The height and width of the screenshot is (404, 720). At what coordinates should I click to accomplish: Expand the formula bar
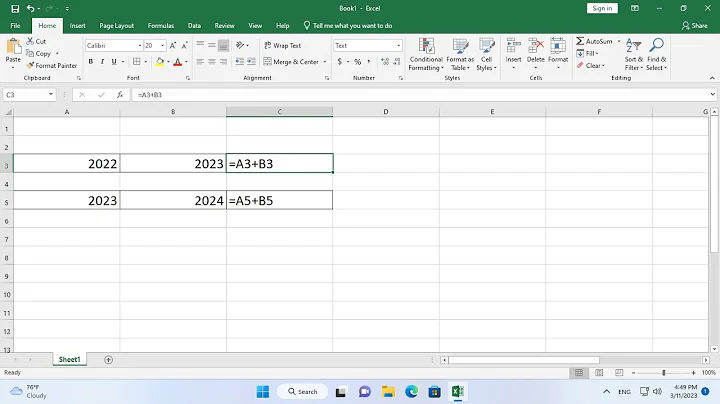coord(712,95)
